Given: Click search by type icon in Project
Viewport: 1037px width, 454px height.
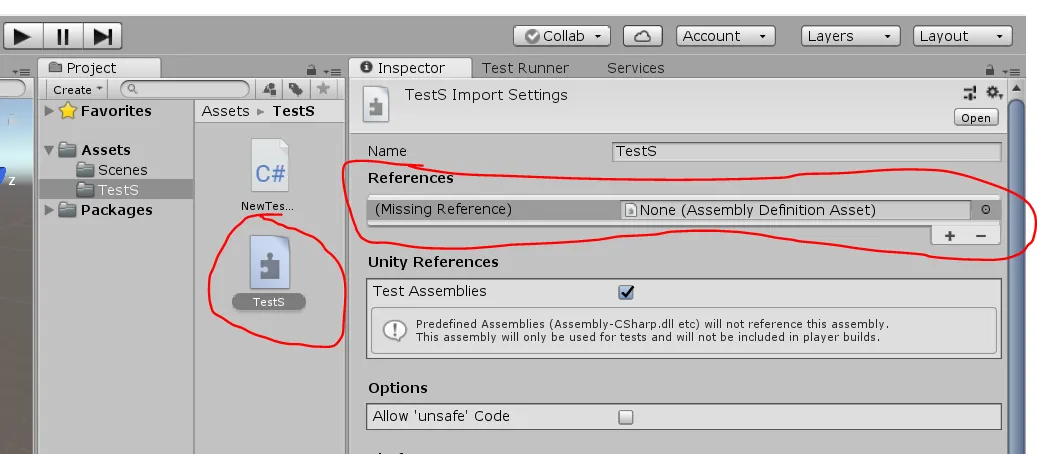Looking at the screenshot, I should pos(270,89).
